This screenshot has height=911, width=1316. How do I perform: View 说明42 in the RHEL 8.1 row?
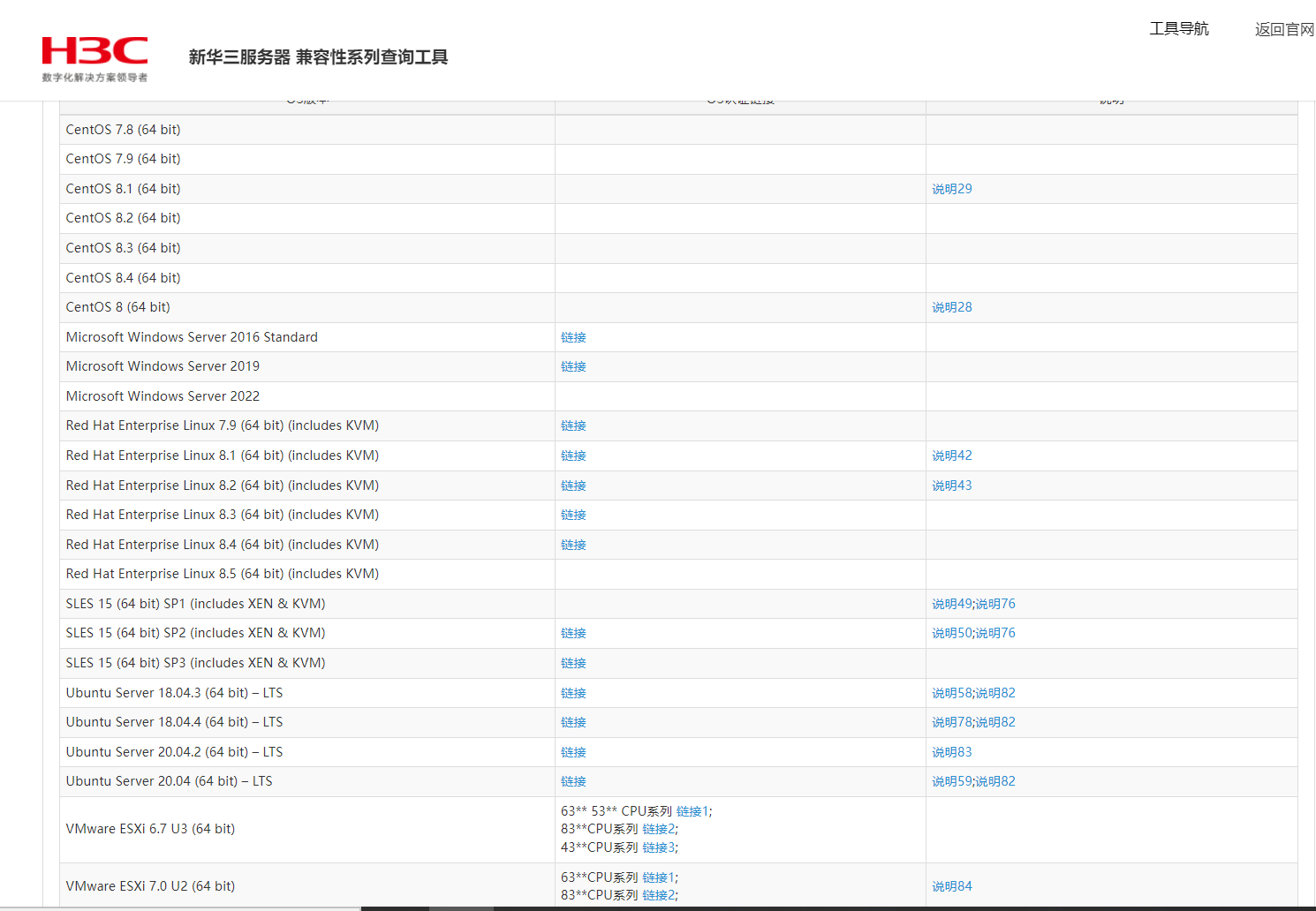(952, 455)
